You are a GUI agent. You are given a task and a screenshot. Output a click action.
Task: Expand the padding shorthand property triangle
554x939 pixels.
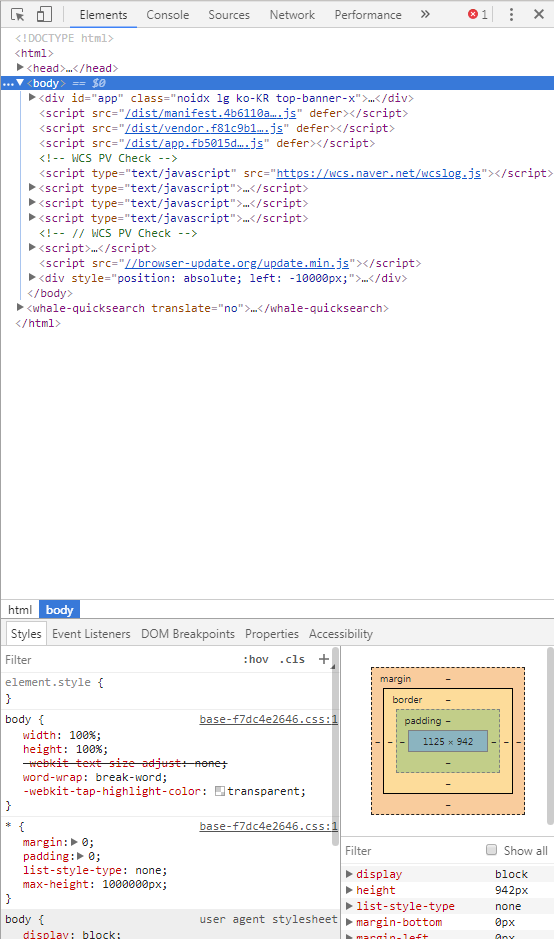[x=81, y=856]
